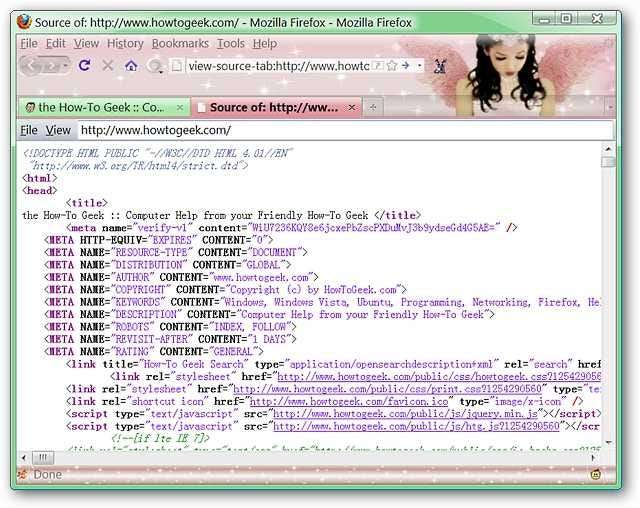Open the back/forward history dropdown arrow
This screenshot has height=508, width=640.
point(65,66)
